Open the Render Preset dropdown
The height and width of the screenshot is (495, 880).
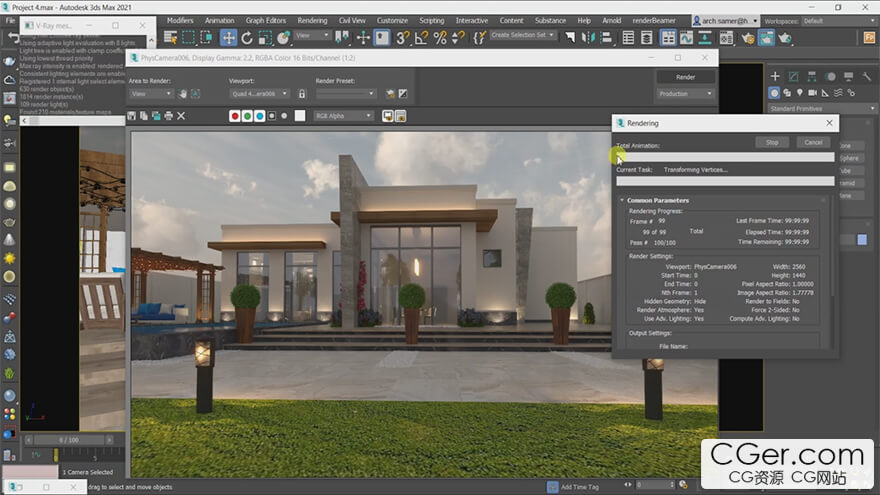[346, 94]
